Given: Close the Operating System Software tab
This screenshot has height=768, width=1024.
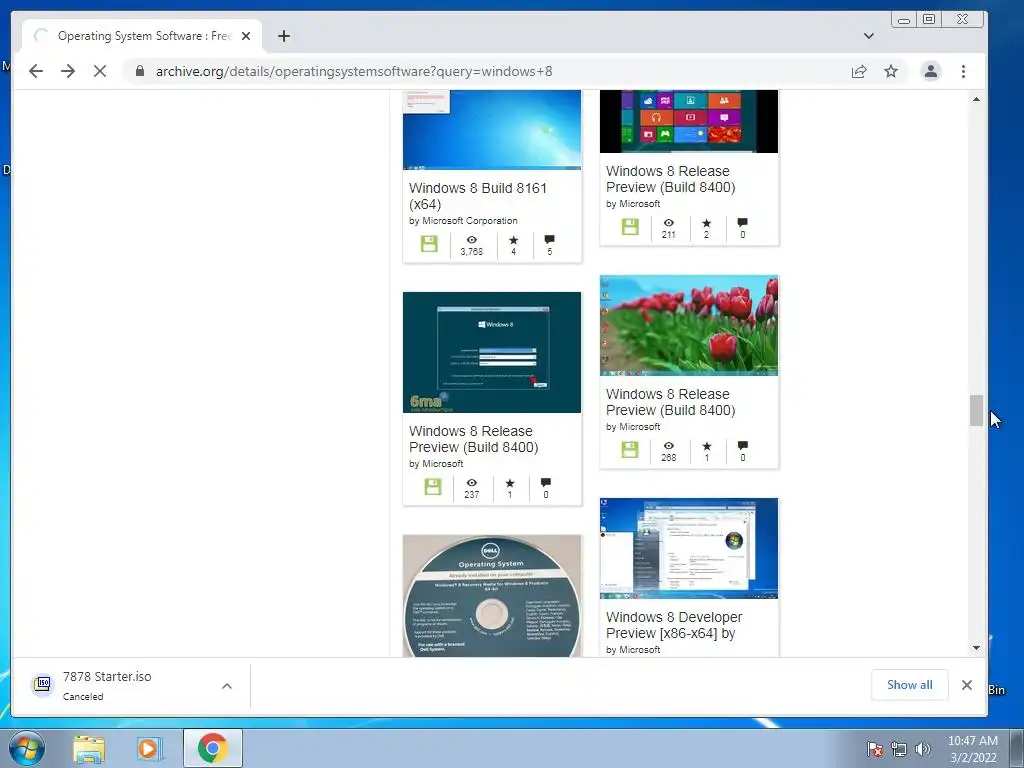Looking at the screenshot, I should click(x=246, y=36).
